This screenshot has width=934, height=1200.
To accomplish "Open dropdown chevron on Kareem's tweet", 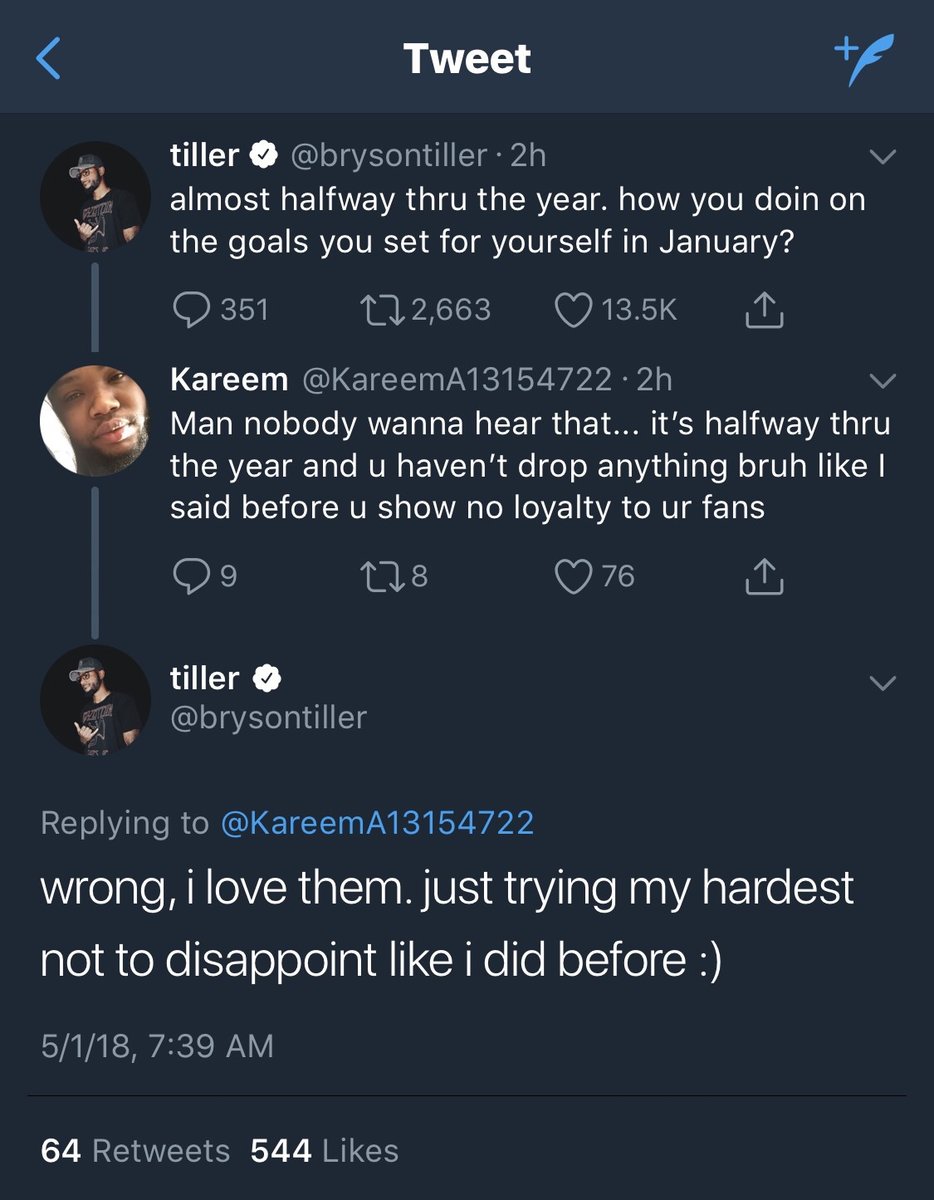I will [883, 381].
